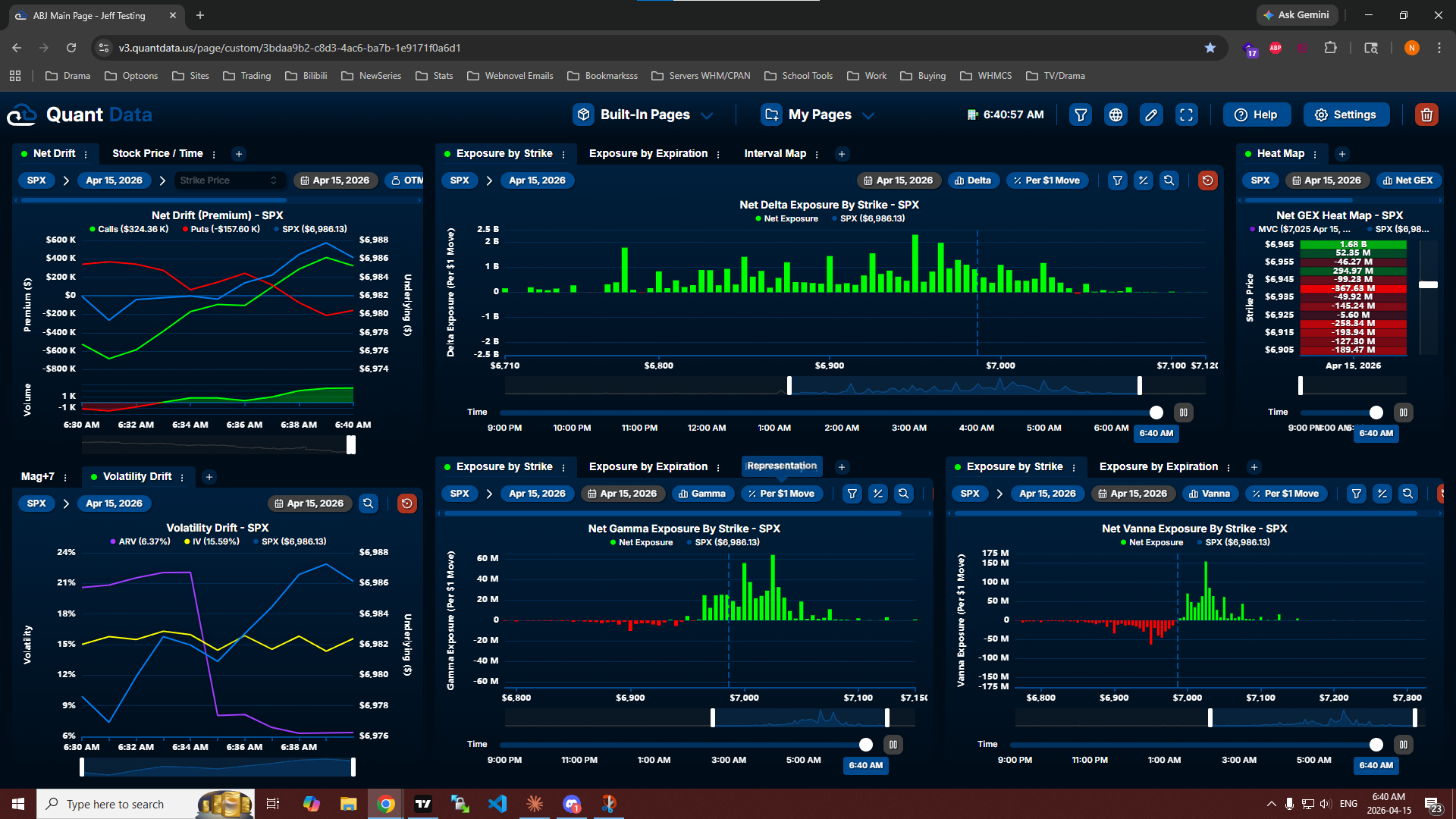The width and height of the screenshot is (1456, 819).
Task: Expand the My Pages dropdown
Action: [x=818, y=115]
